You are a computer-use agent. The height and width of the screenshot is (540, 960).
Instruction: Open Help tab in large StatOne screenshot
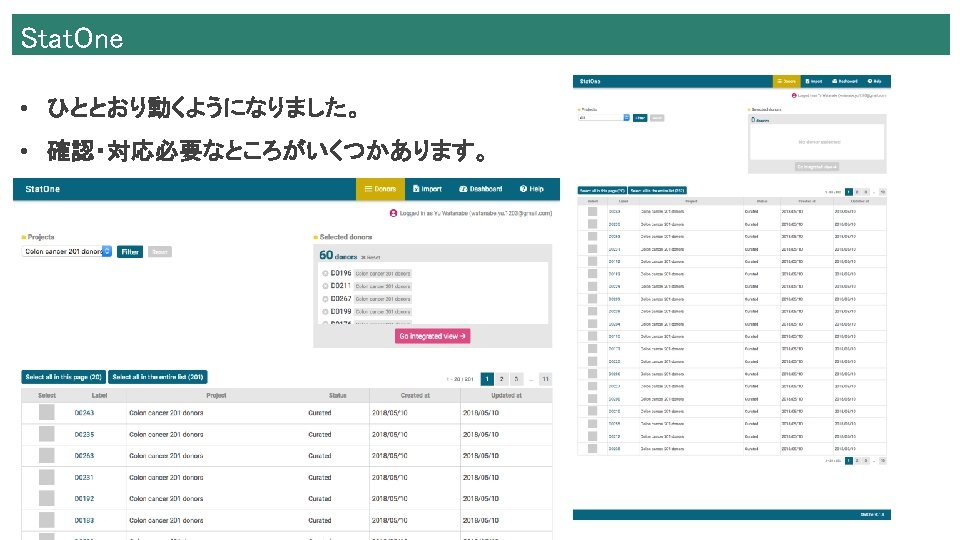tap(531, 189)
